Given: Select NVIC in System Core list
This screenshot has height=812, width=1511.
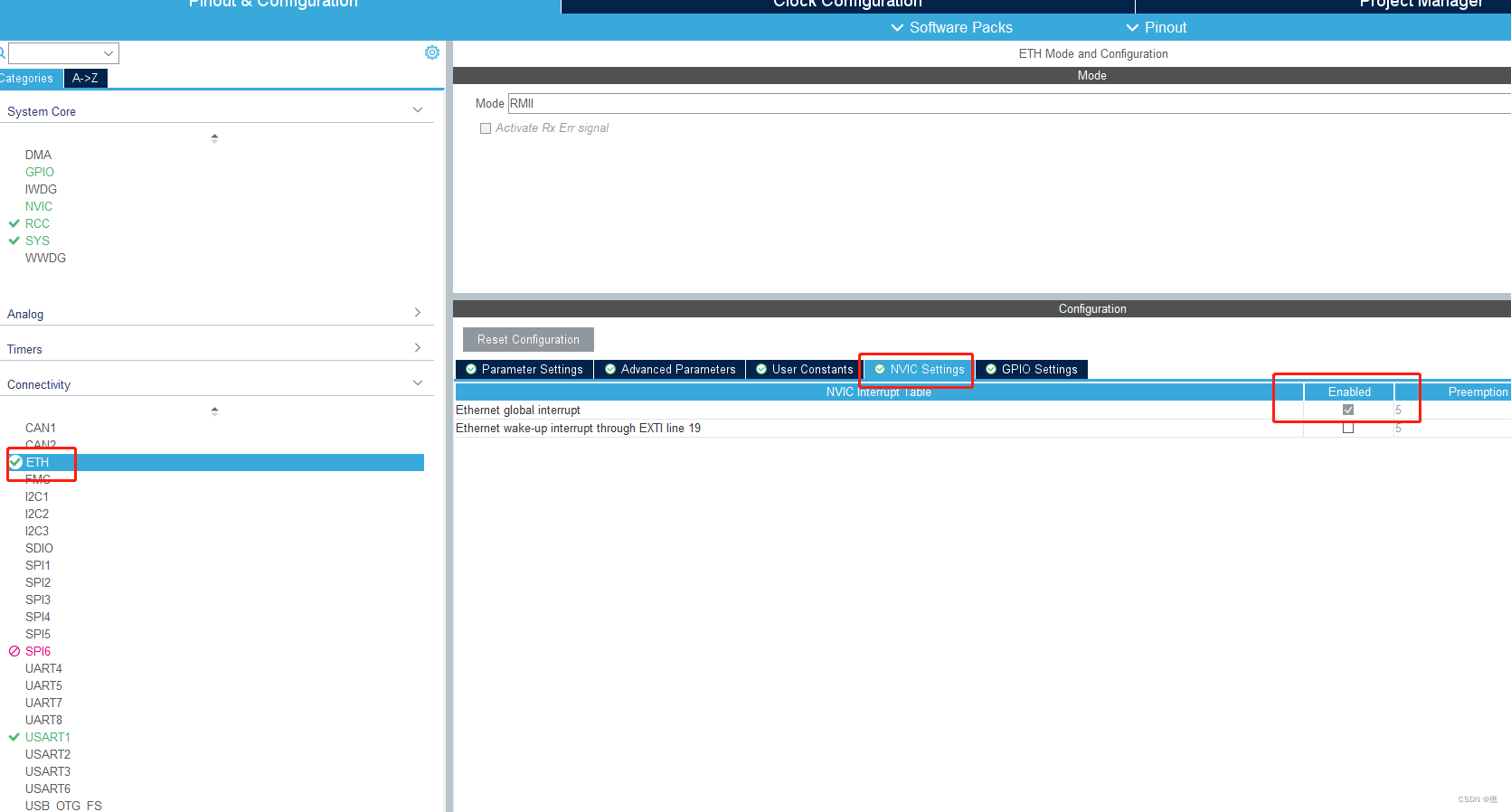Looking at the screenshot, I should point(39,206).
